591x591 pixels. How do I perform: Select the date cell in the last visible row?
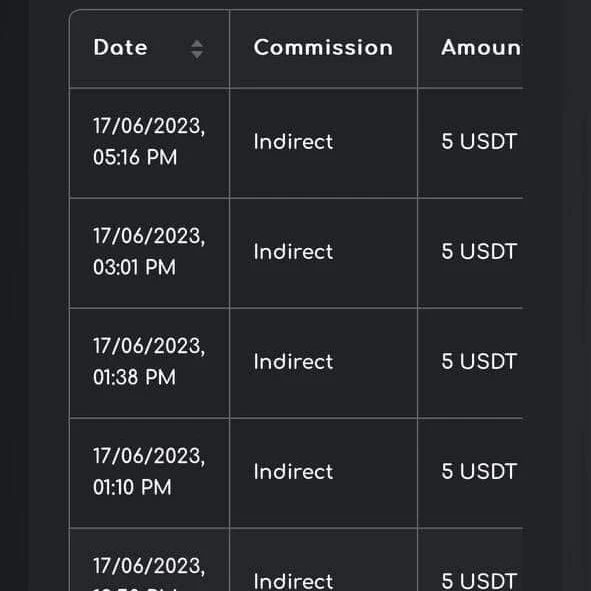[x=149, y=560]
